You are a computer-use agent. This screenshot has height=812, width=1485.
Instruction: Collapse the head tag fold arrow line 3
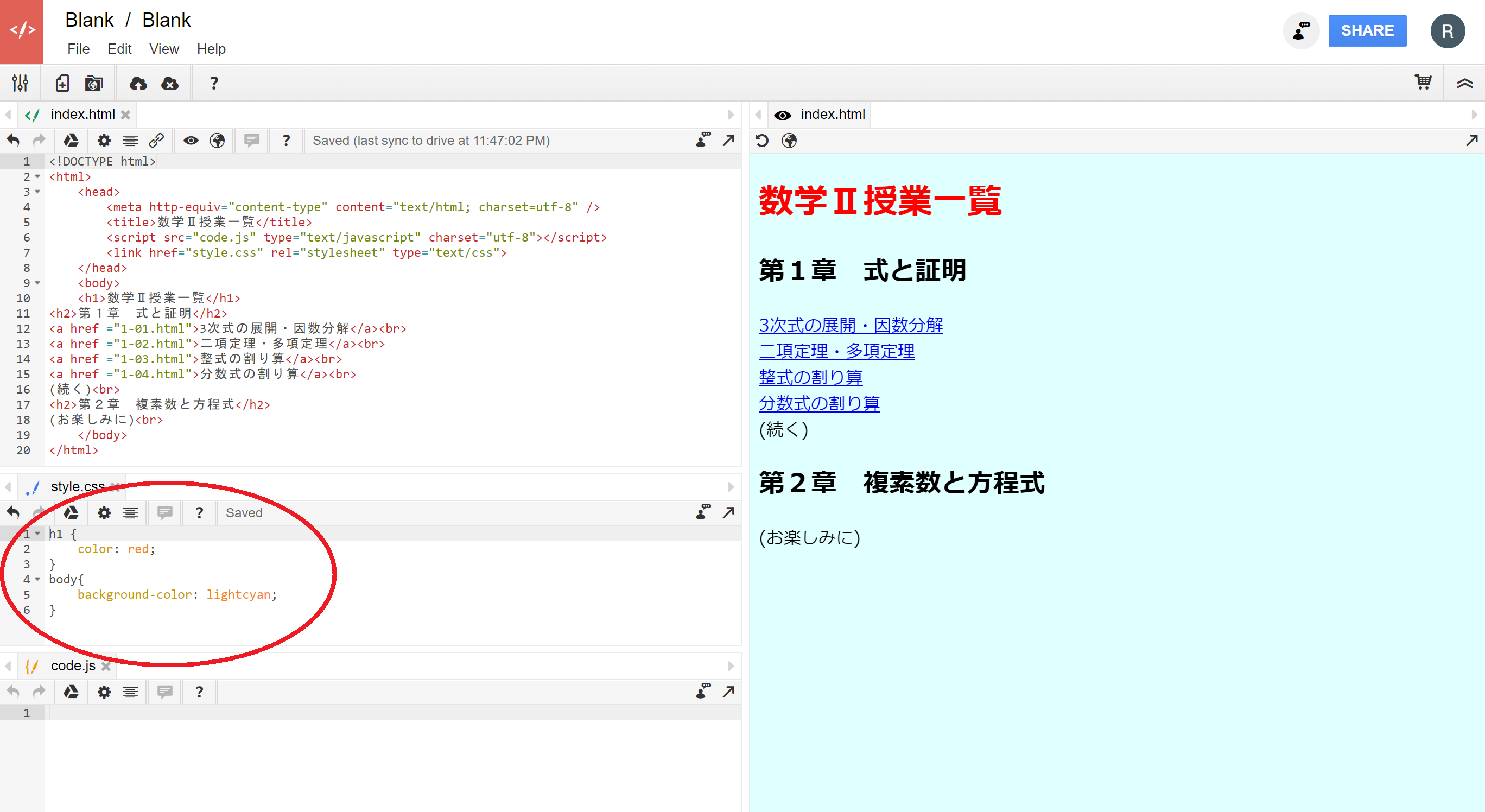point(37,191)
